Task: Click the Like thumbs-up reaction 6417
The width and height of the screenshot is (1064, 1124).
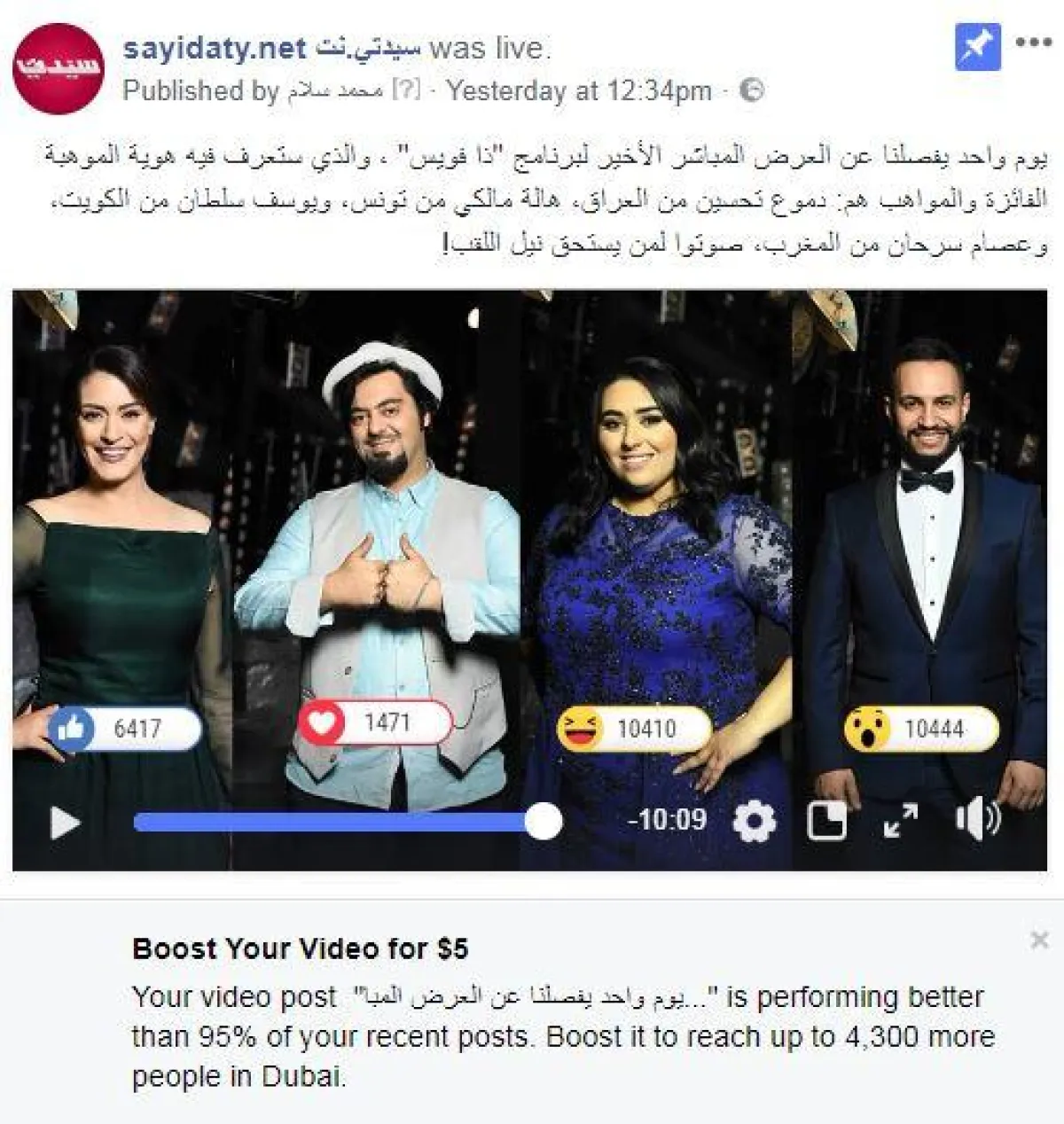Action: pos(125,729)
